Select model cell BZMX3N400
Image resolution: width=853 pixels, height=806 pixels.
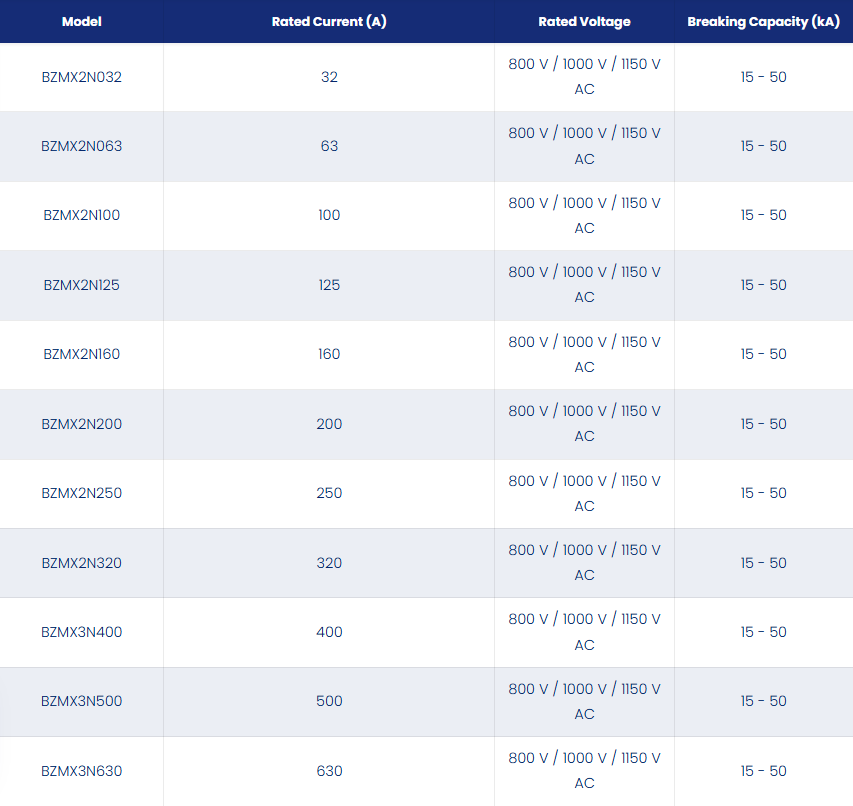[82, 632]
